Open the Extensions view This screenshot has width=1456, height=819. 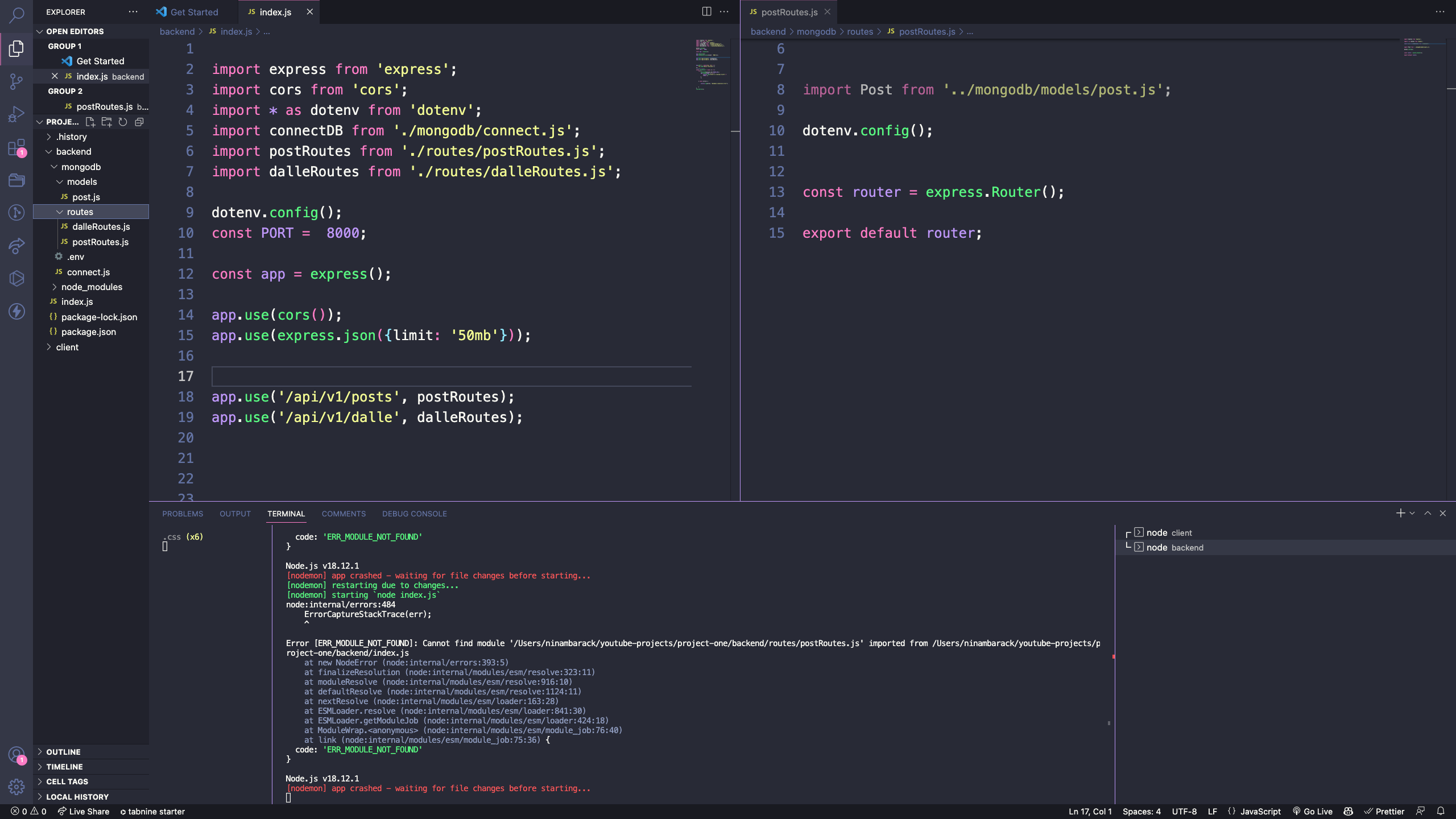coord(16,147)
